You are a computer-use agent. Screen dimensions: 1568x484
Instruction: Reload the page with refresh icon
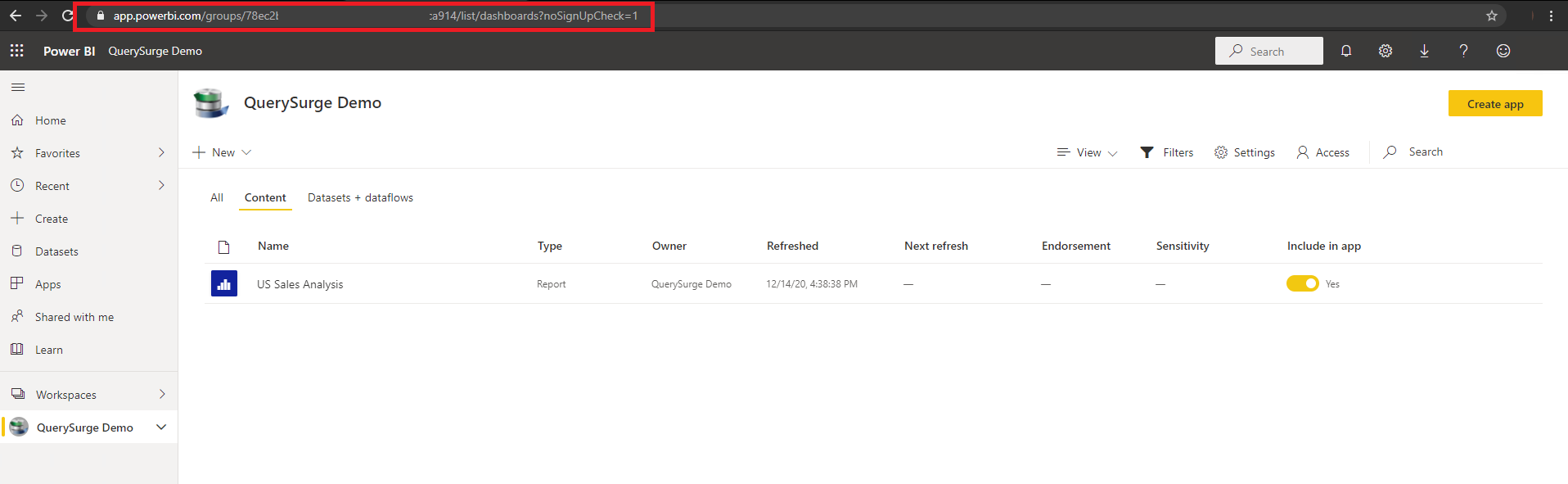tap(67, 16)
